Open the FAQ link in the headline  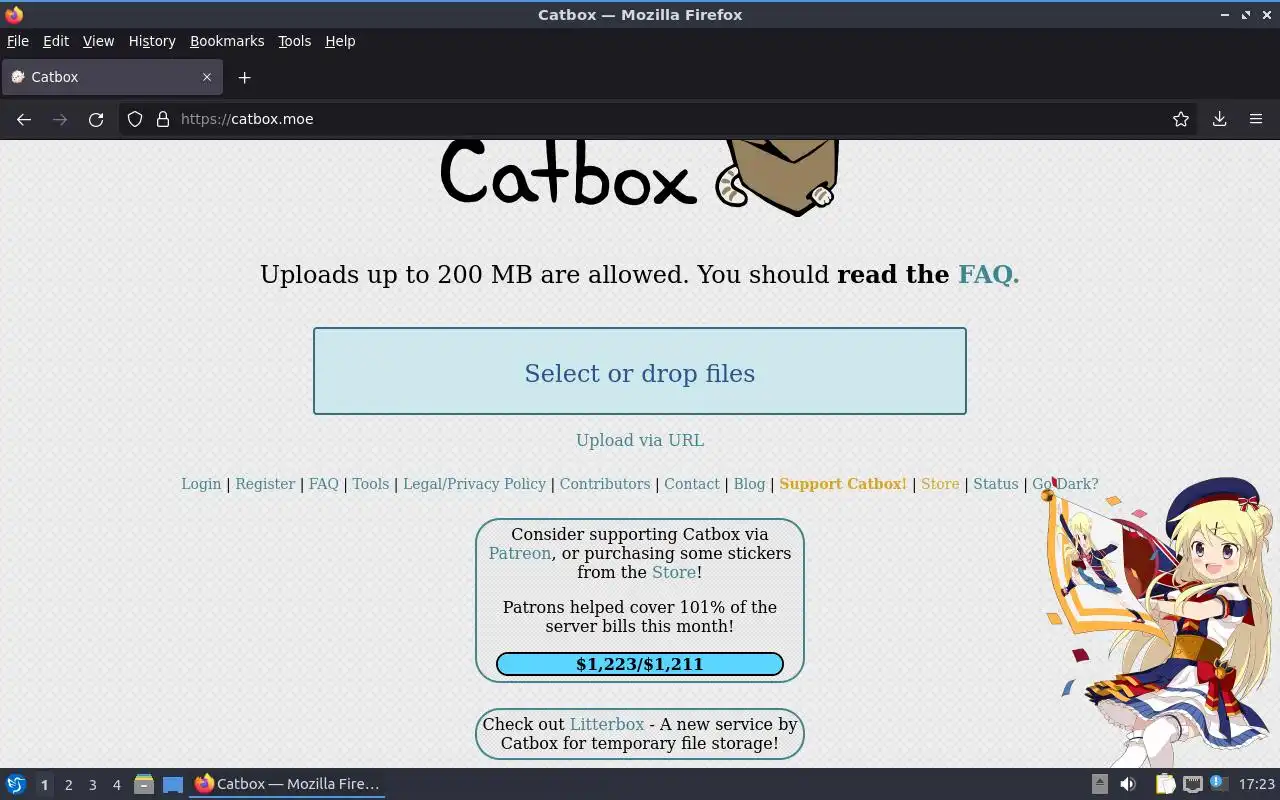point(988,274)
